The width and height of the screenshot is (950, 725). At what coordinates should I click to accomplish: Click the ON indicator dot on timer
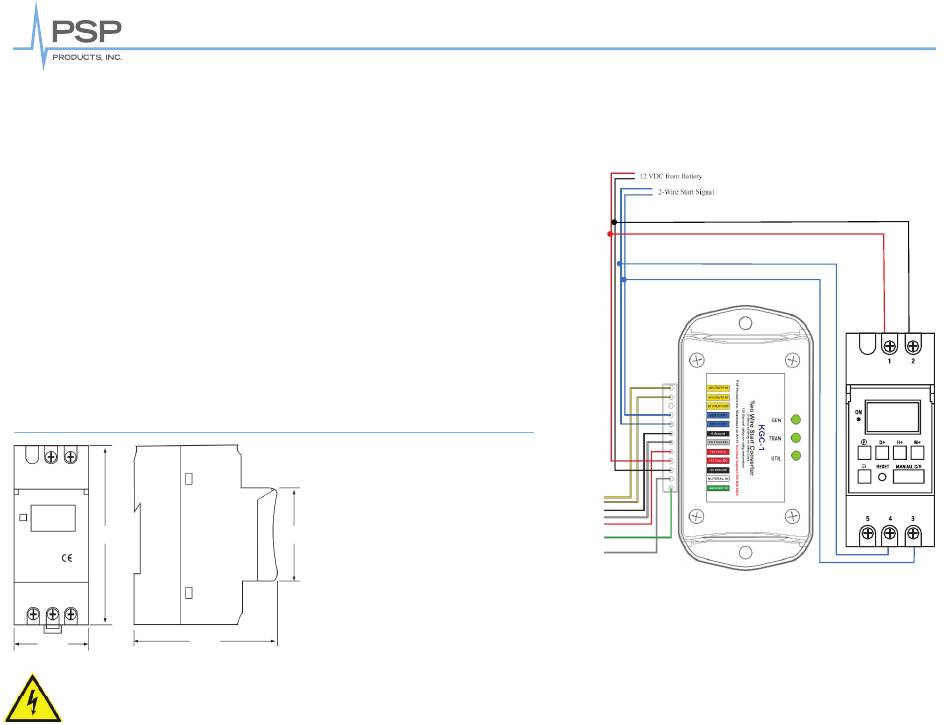click(859, 419)
